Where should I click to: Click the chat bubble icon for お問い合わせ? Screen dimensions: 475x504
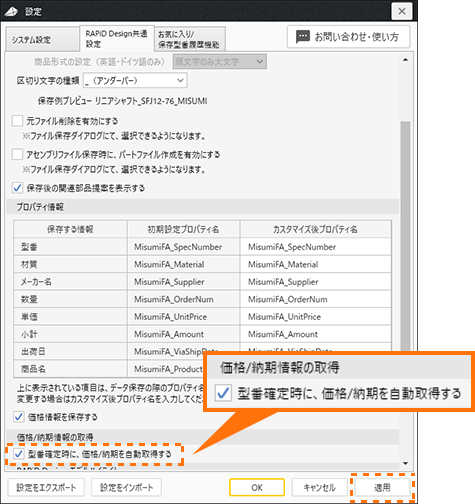click(303, 37)
